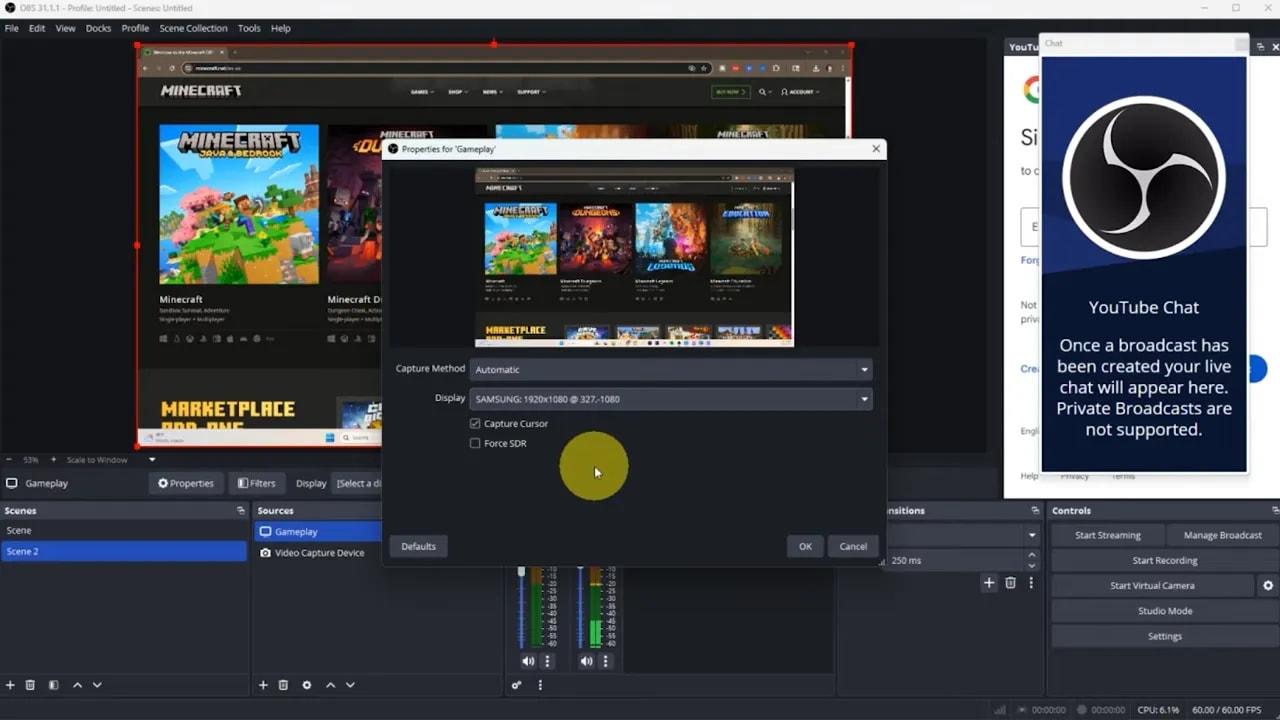Start Recording from the Controls panel
The image size is (1280, 720).
pos(1163,560)
